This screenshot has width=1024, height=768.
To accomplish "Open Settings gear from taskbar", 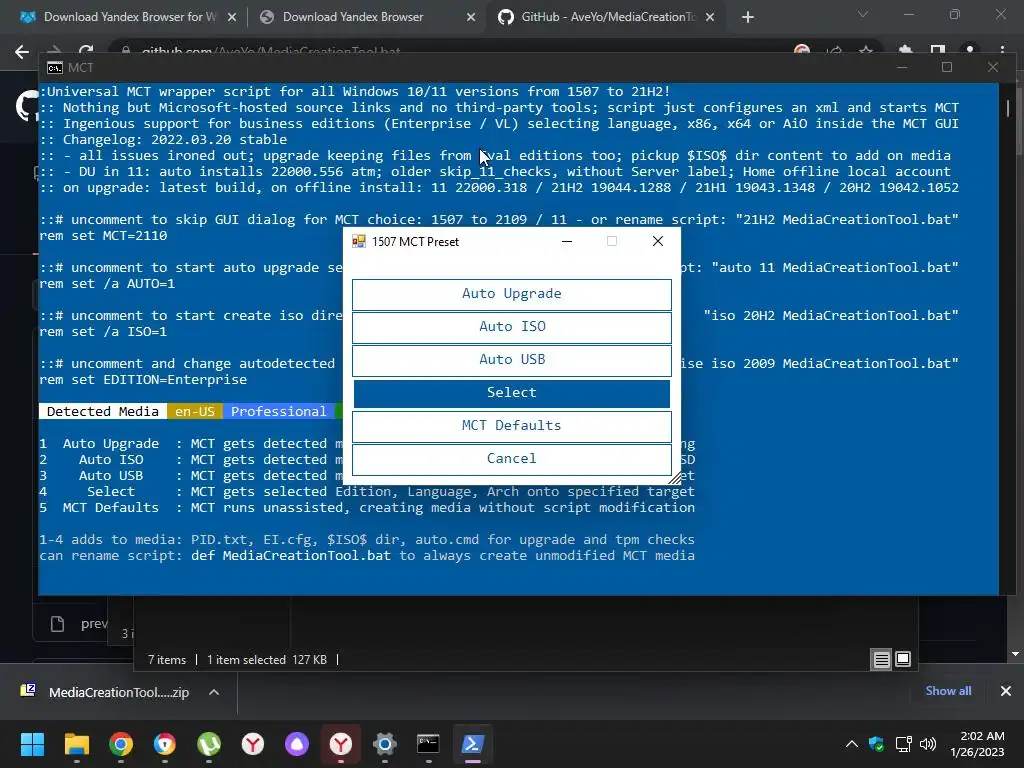I will click(385, 744).
